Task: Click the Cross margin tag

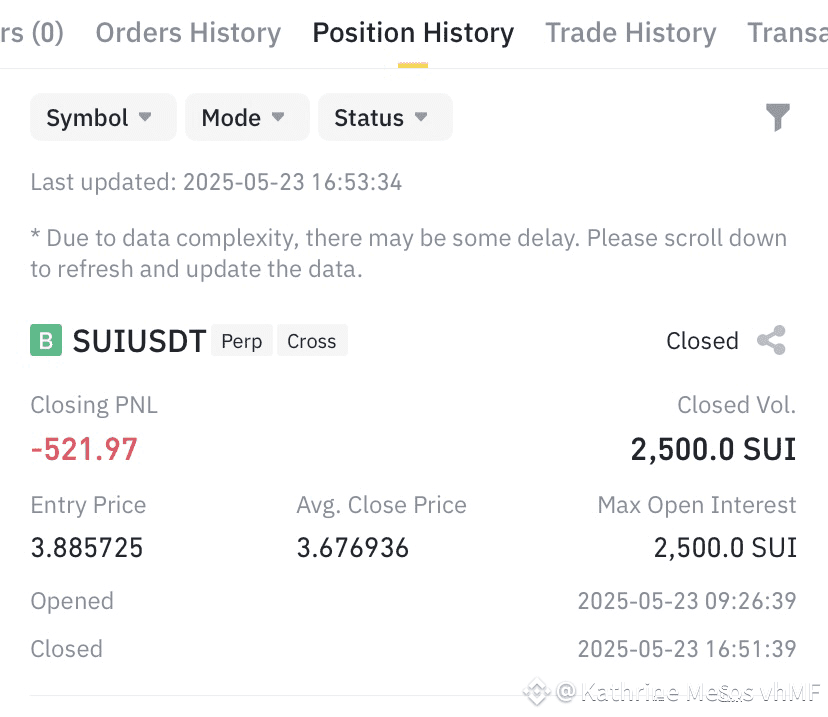Action: pyautogui.click(x=312, y=341)
